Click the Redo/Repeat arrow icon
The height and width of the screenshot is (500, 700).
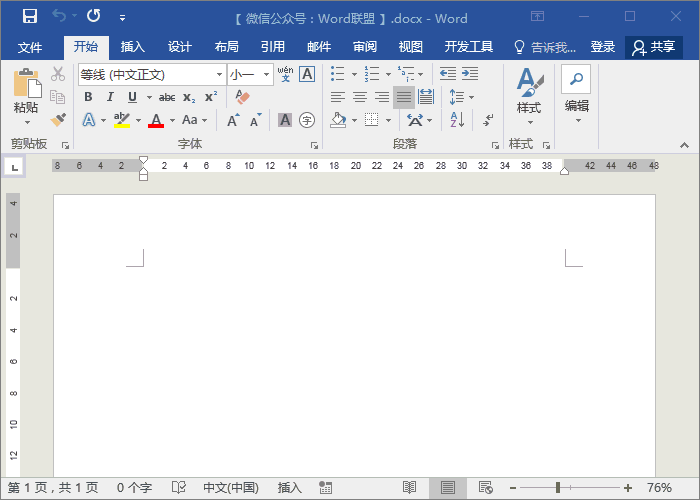pyautogui.click(x=93, y=16)
